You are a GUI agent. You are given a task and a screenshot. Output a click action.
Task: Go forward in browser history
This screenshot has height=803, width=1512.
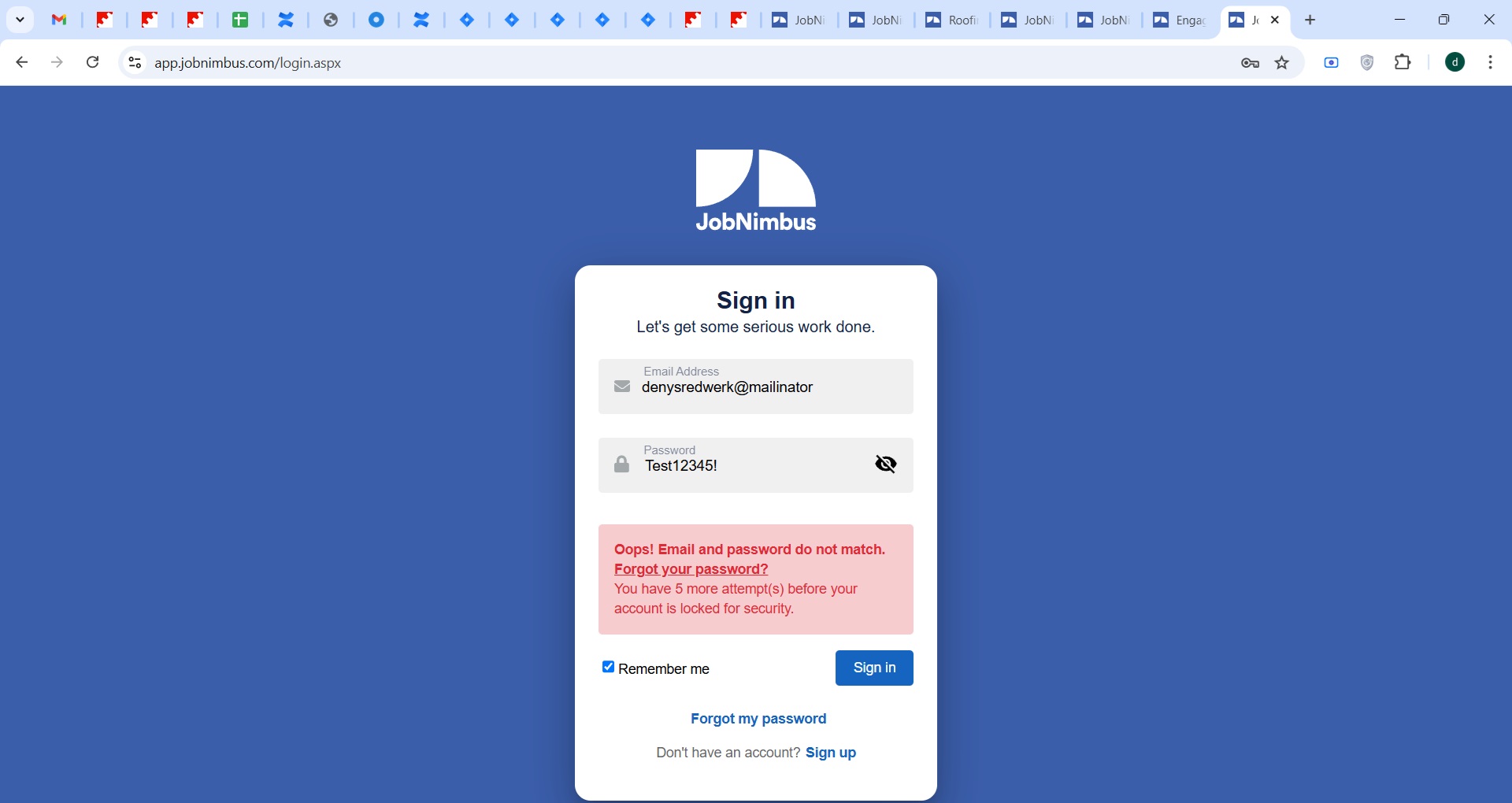(57, 62)
